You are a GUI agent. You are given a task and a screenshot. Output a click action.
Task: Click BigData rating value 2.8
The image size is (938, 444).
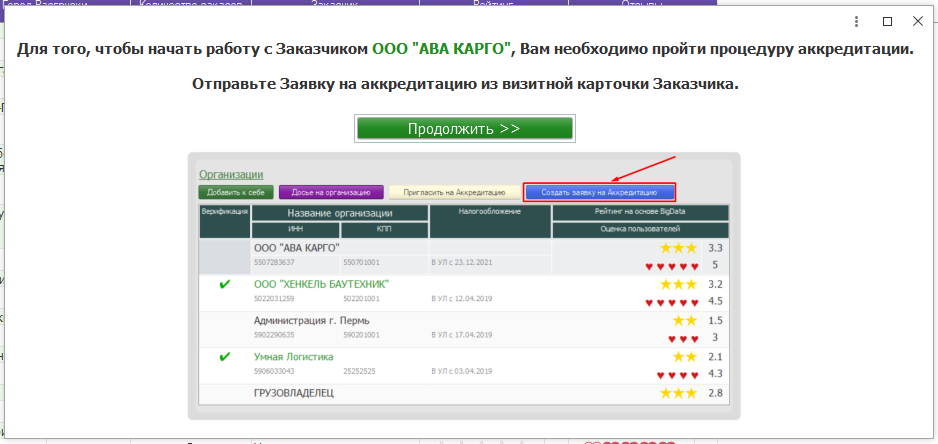coord(715,394)
